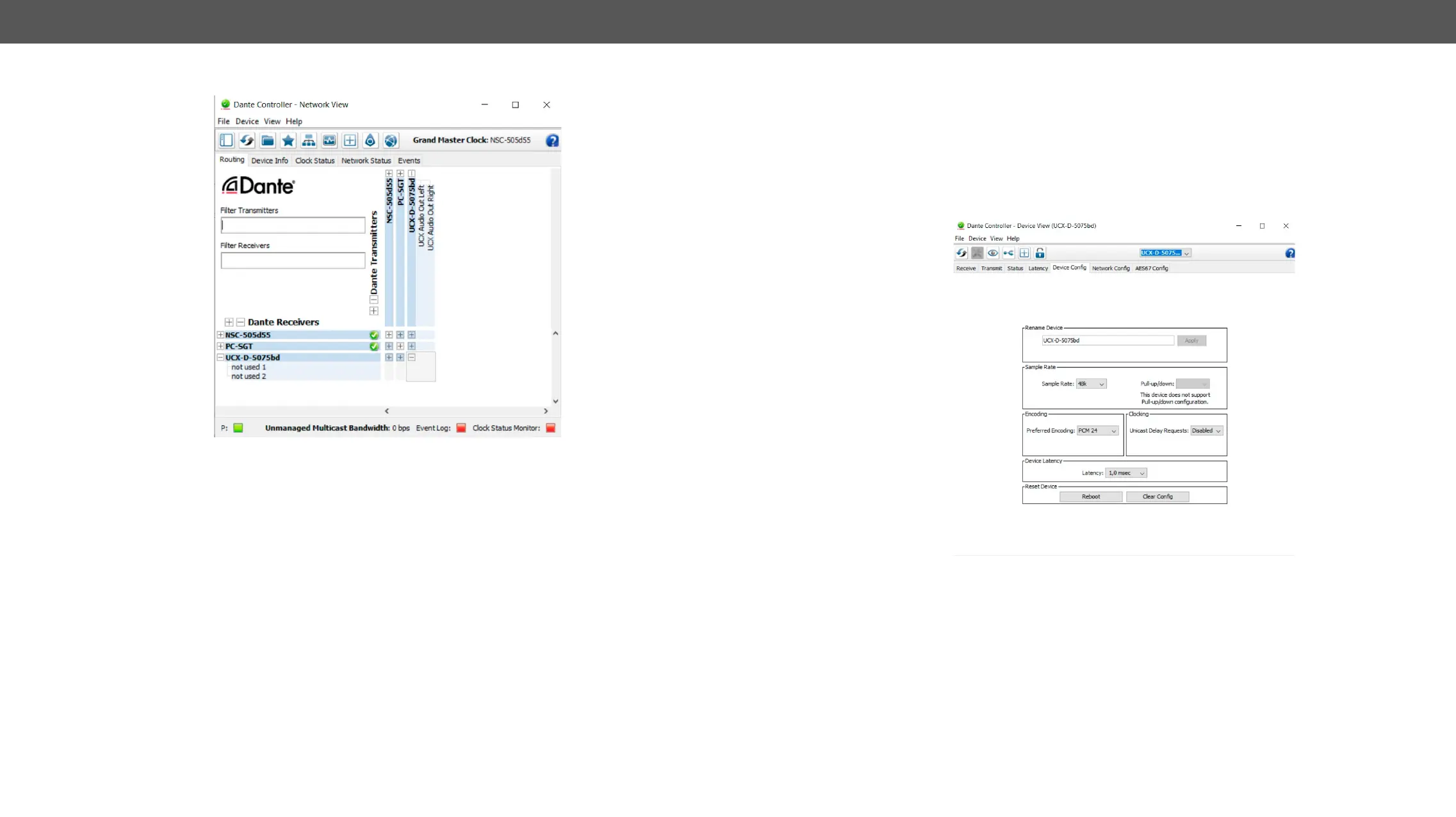Screen dimensions: 1456x817
Task: Expand all Dante Transmitters with plus box
Action: coord(374,311)
